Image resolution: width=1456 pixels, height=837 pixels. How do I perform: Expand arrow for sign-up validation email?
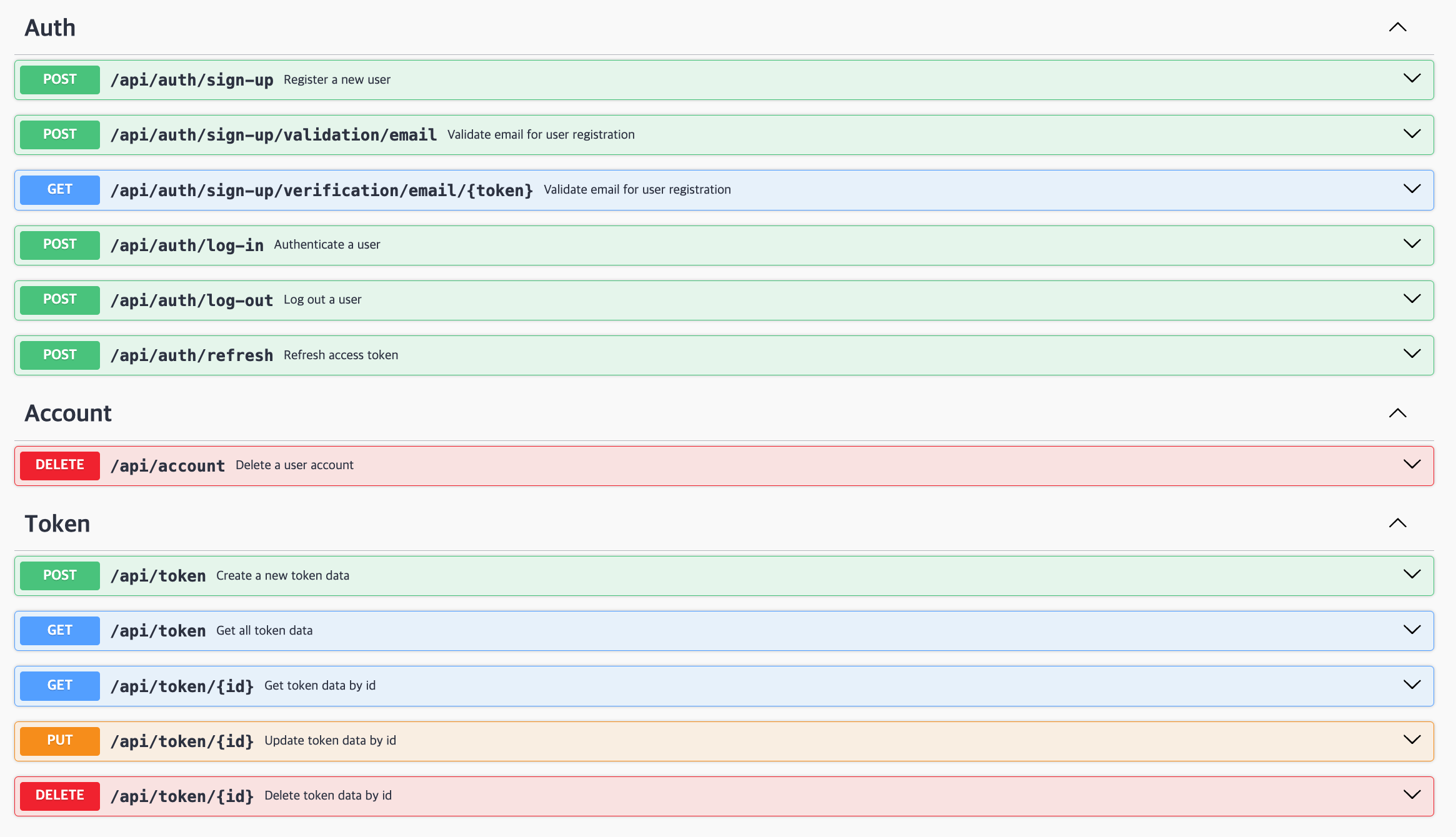click(x=1412, y=134)
